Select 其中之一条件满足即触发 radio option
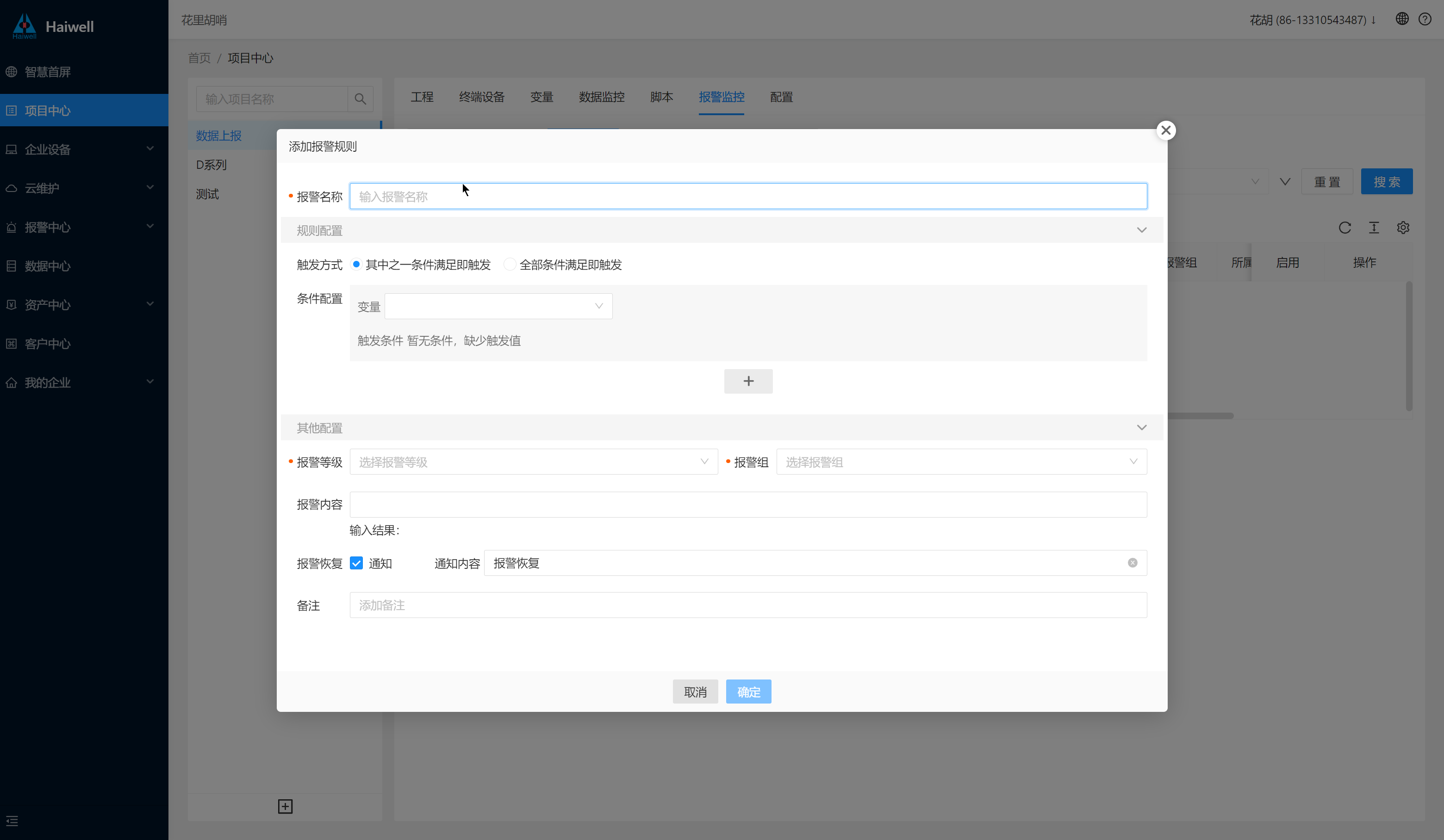The image size is (1444, 840). tap(356, 265)
